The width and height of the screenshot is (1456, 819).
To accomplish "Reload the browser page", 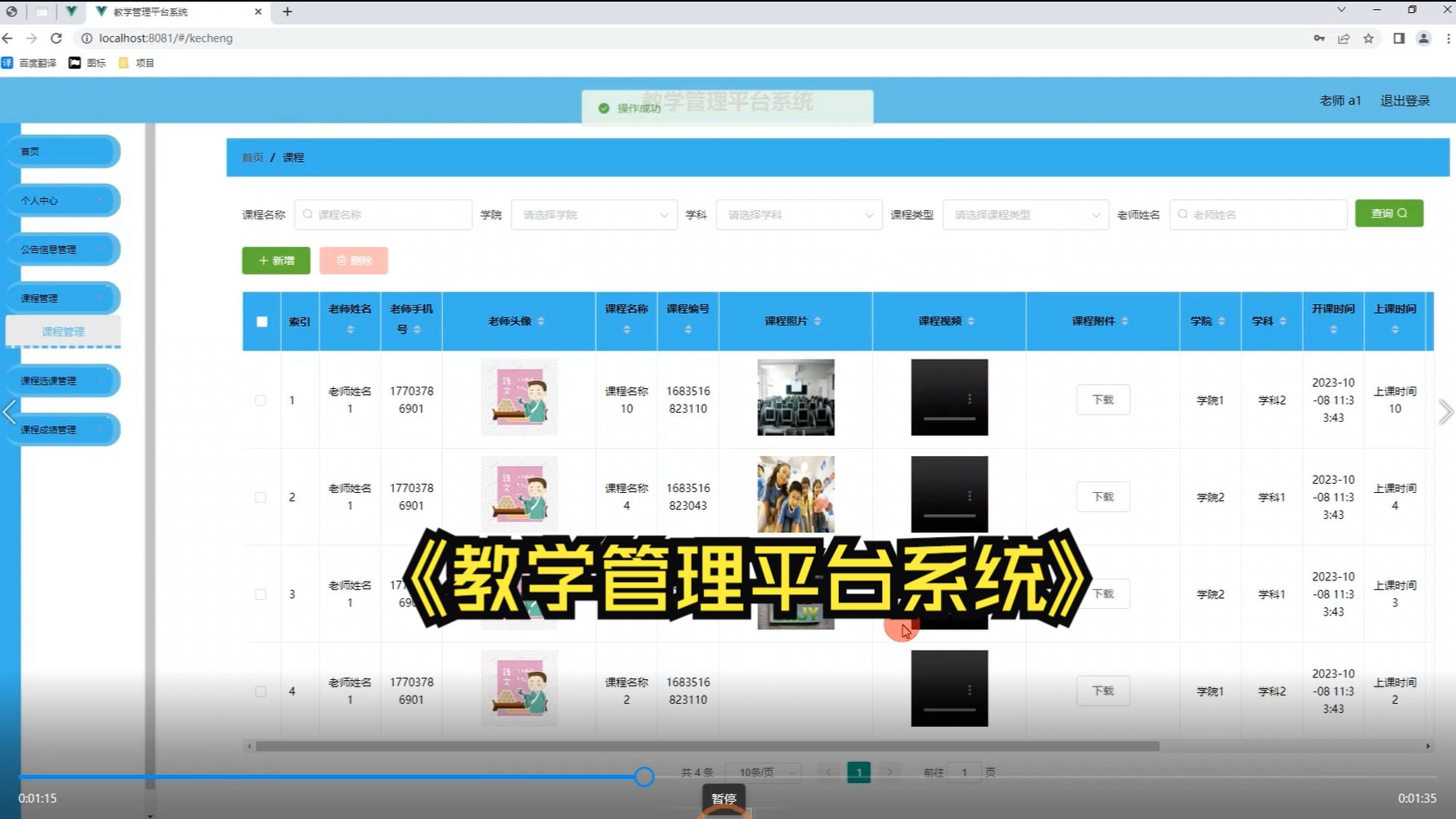I will (56, 38).
